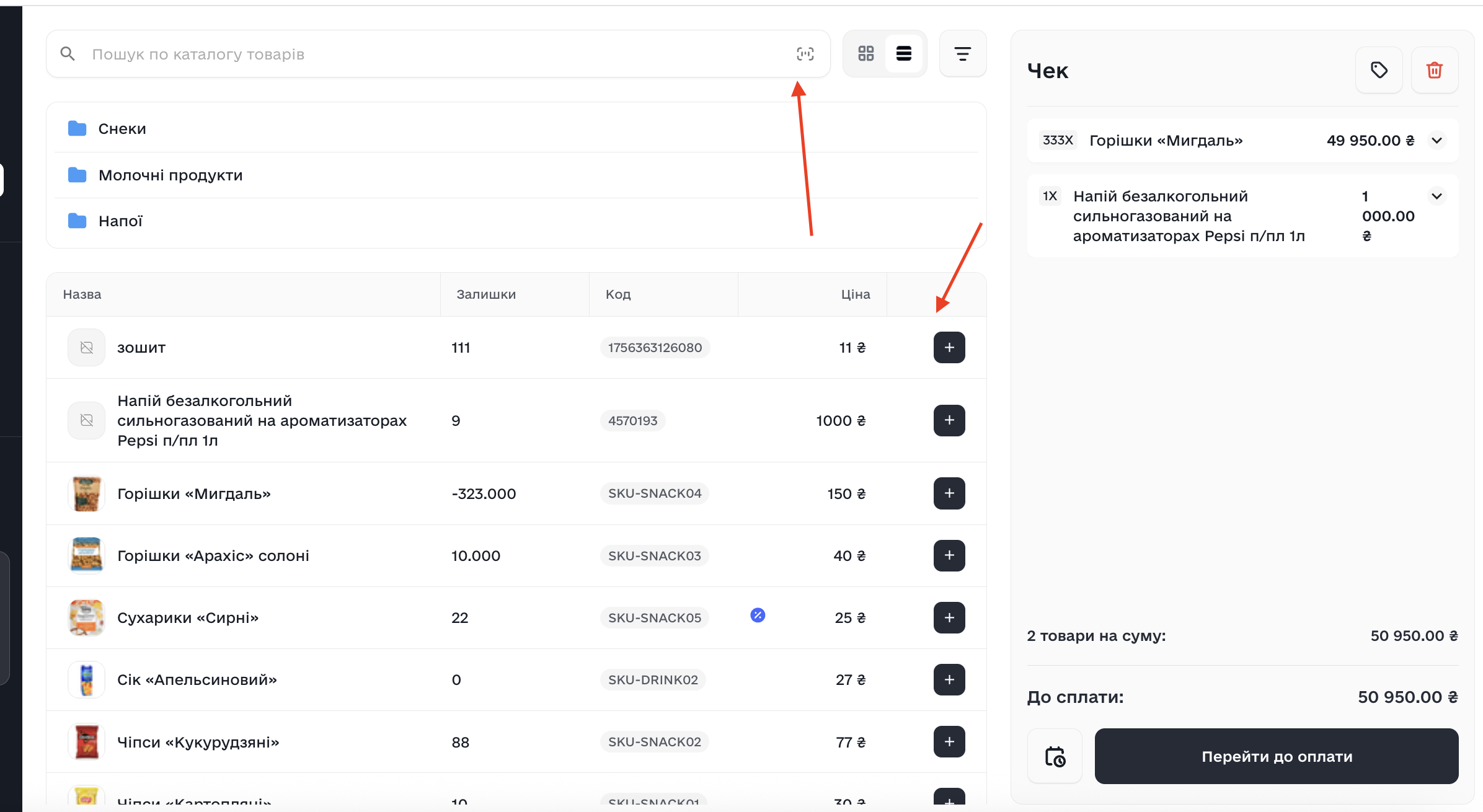Focus the catalog search field

(434, 54)
